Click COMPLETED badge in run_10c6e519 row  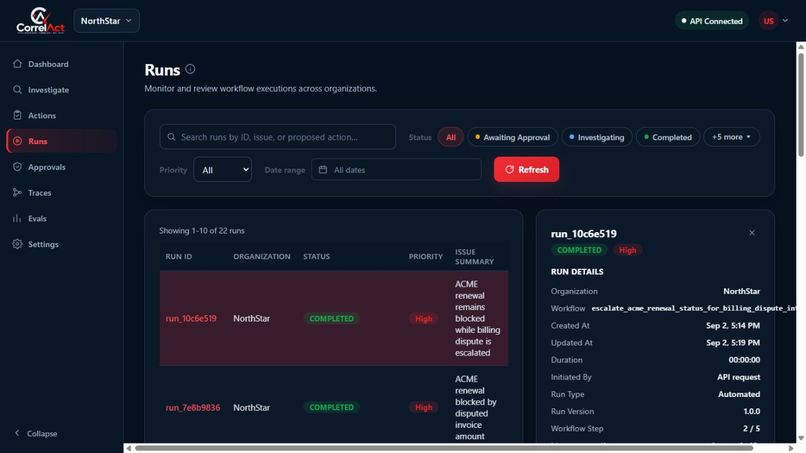[x=332, y=318]
